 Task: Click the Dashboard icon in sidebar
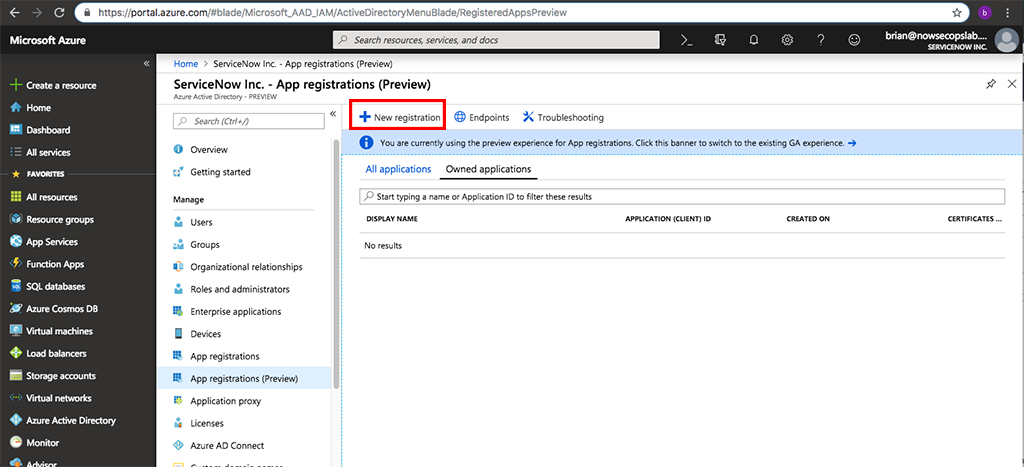click(16, 130)
